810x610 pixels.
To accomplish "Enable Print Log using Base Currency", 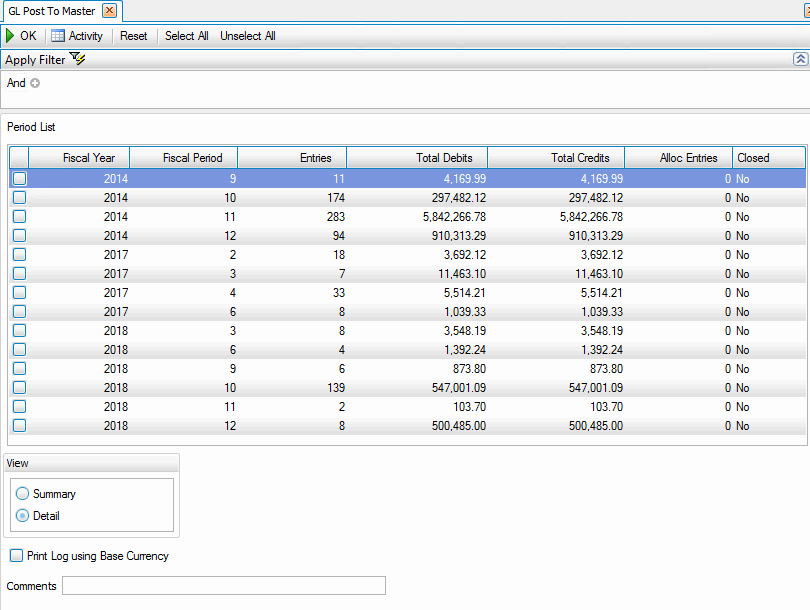I will (x=16, y=556).
